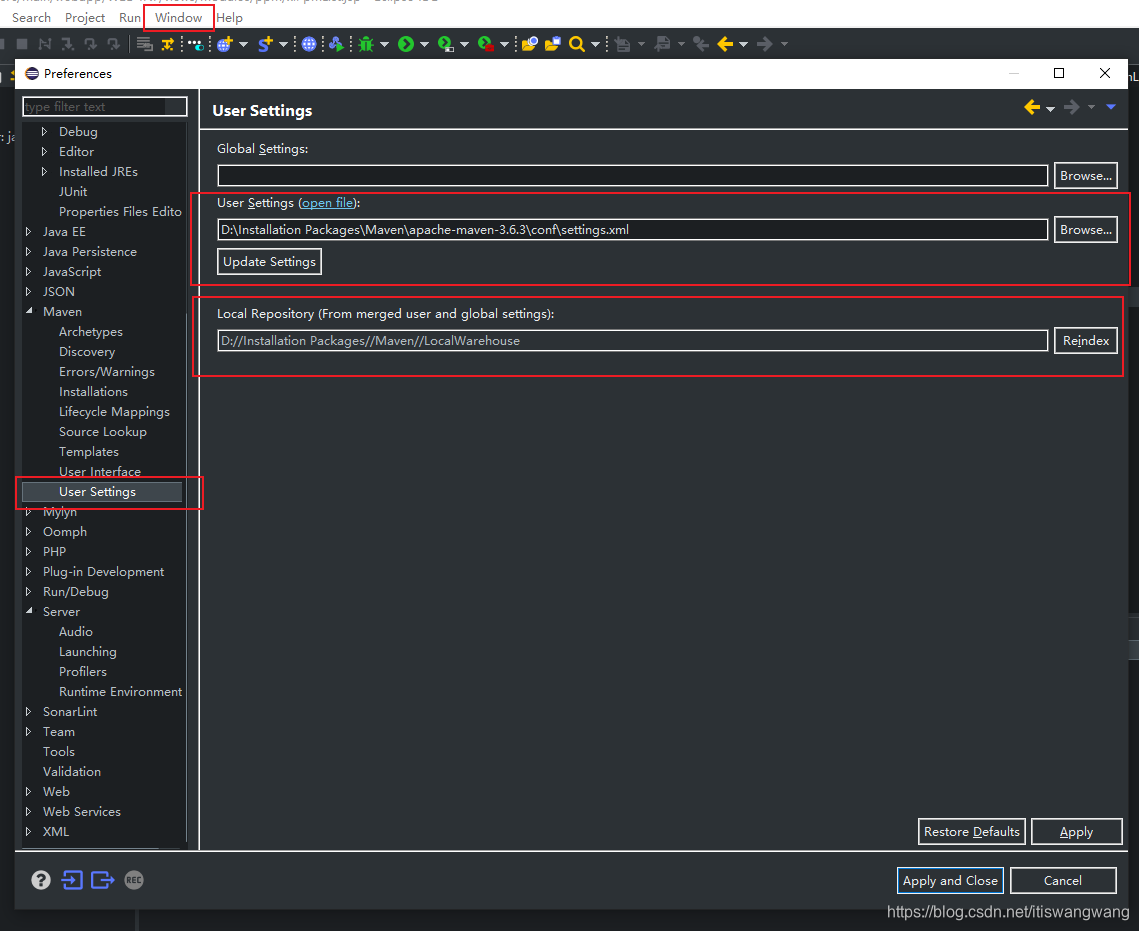The image size is (1139, 931).
Task: Select Installations under Maven
Action: 93,391
